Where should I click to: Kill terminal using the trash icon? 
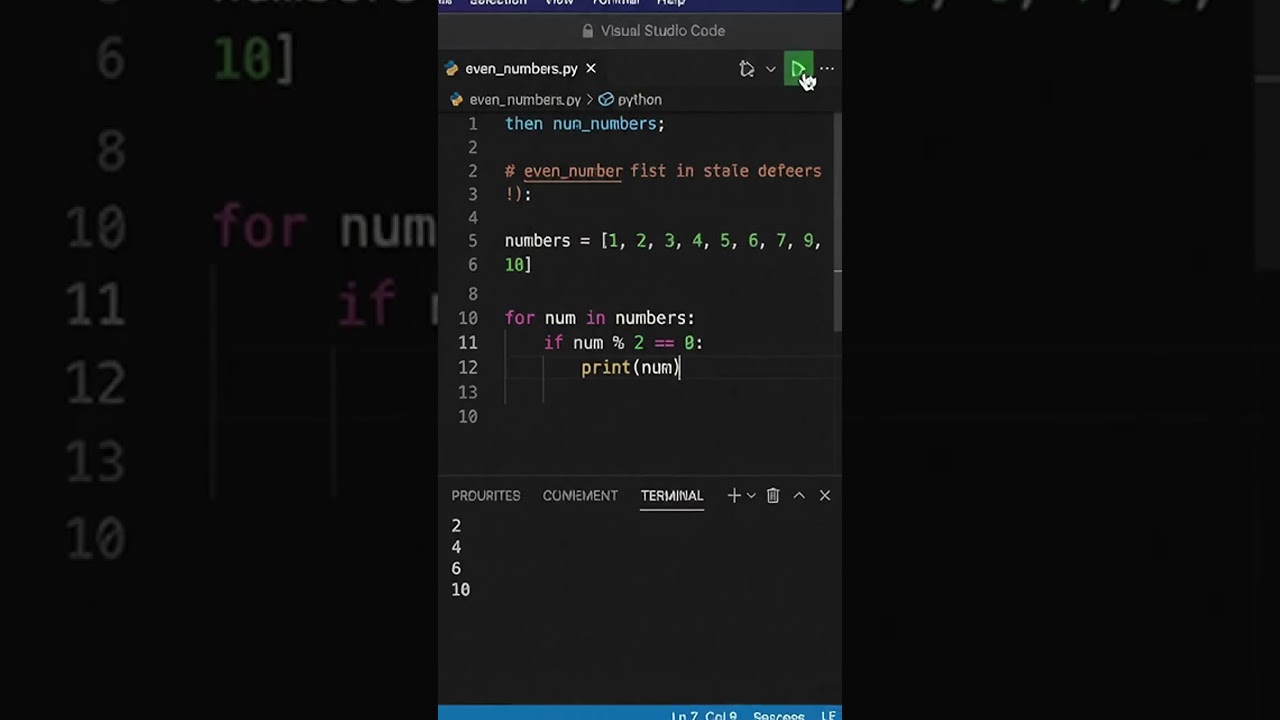tap(773, 495)
